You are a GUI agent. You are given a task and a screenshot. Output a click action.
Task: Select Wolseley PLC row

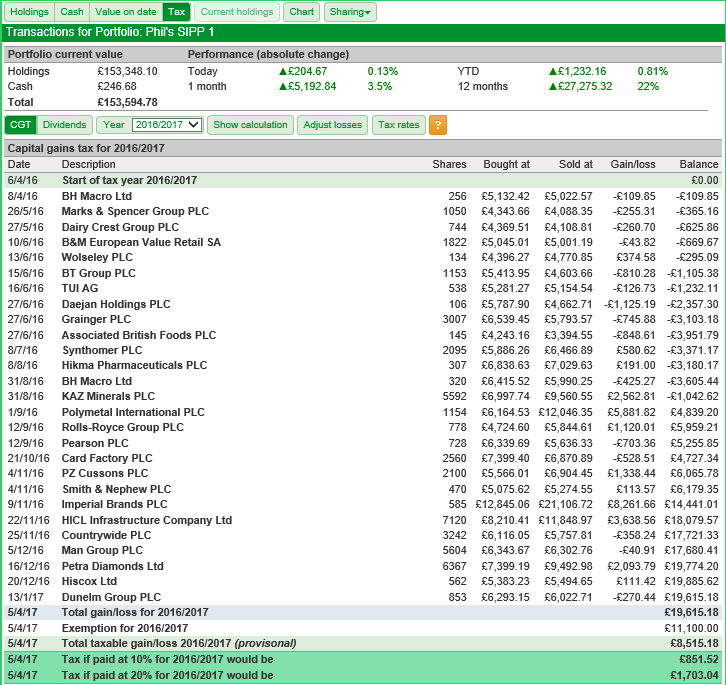(x=363, y=257)
